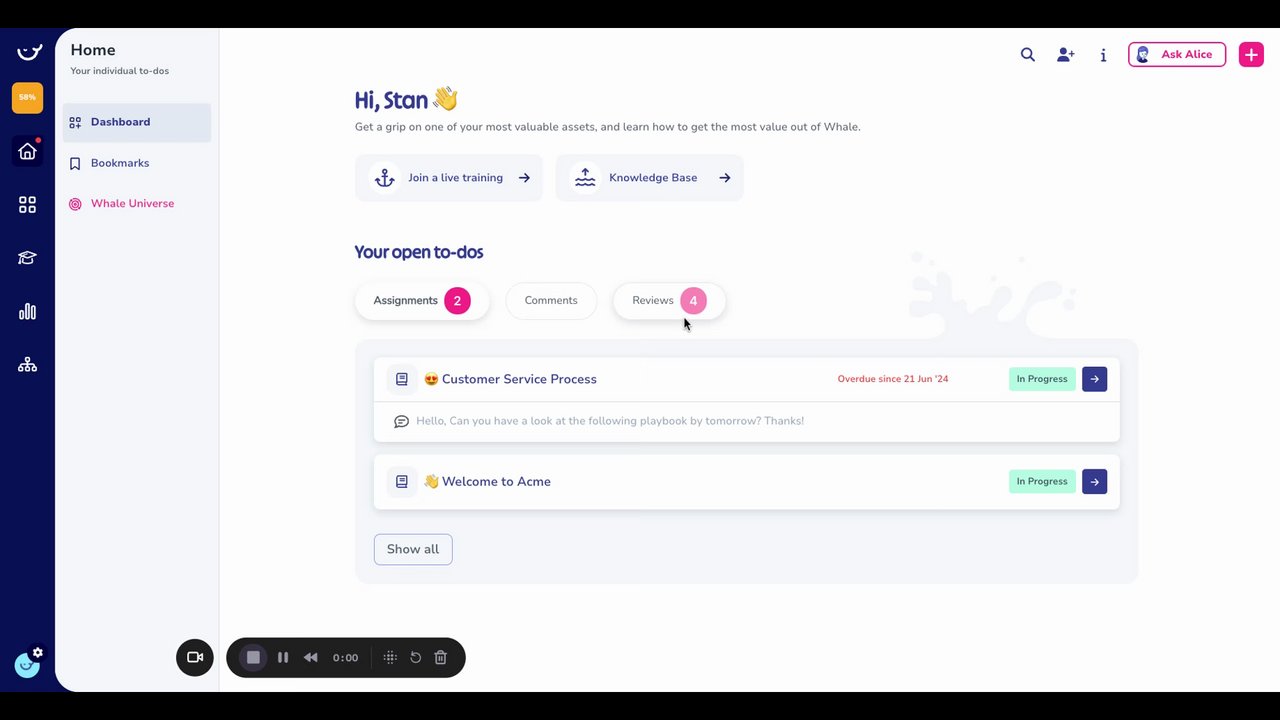
Task: Click the Knowledge Base wave icon
Action: 585,178
